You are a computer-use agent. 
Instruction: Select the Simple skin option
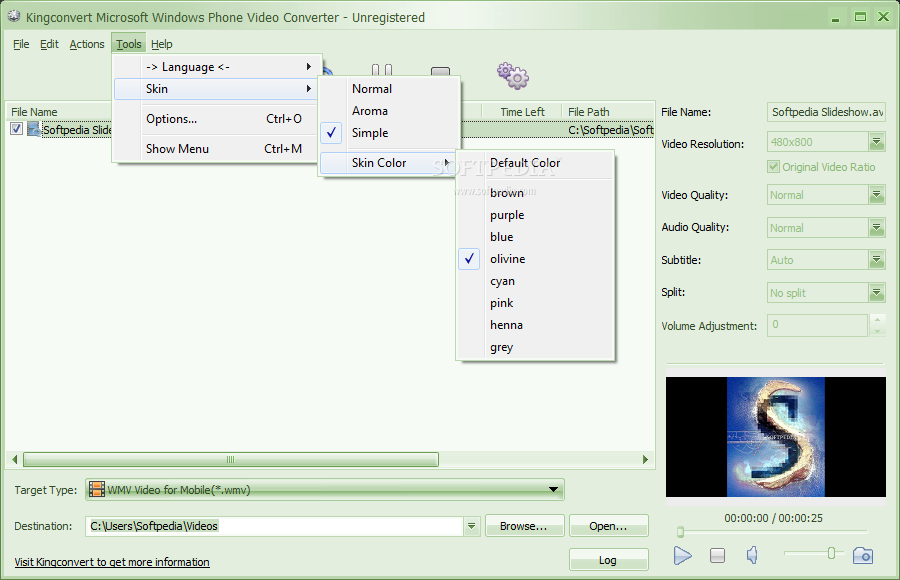click(390, 133)
